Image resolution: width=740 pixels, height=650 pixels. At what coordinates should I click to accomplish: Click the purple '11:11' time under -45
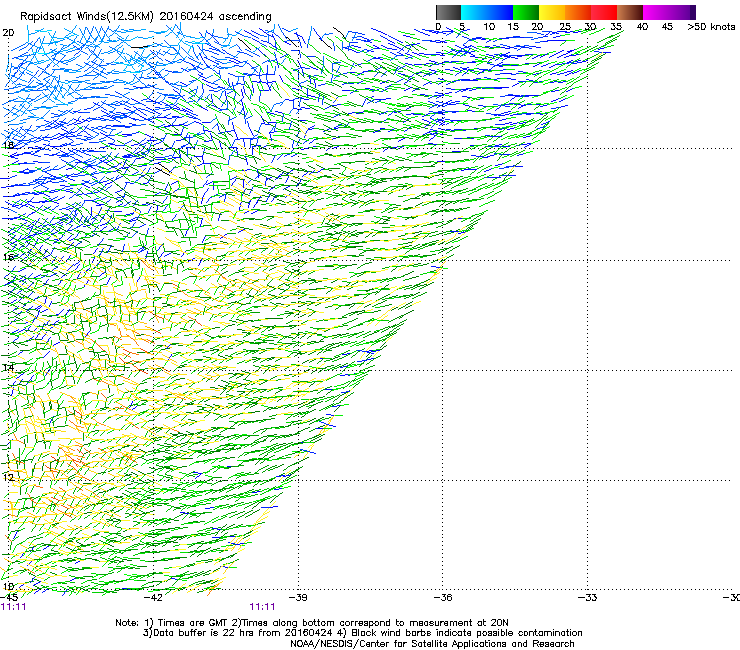(14, 607)
